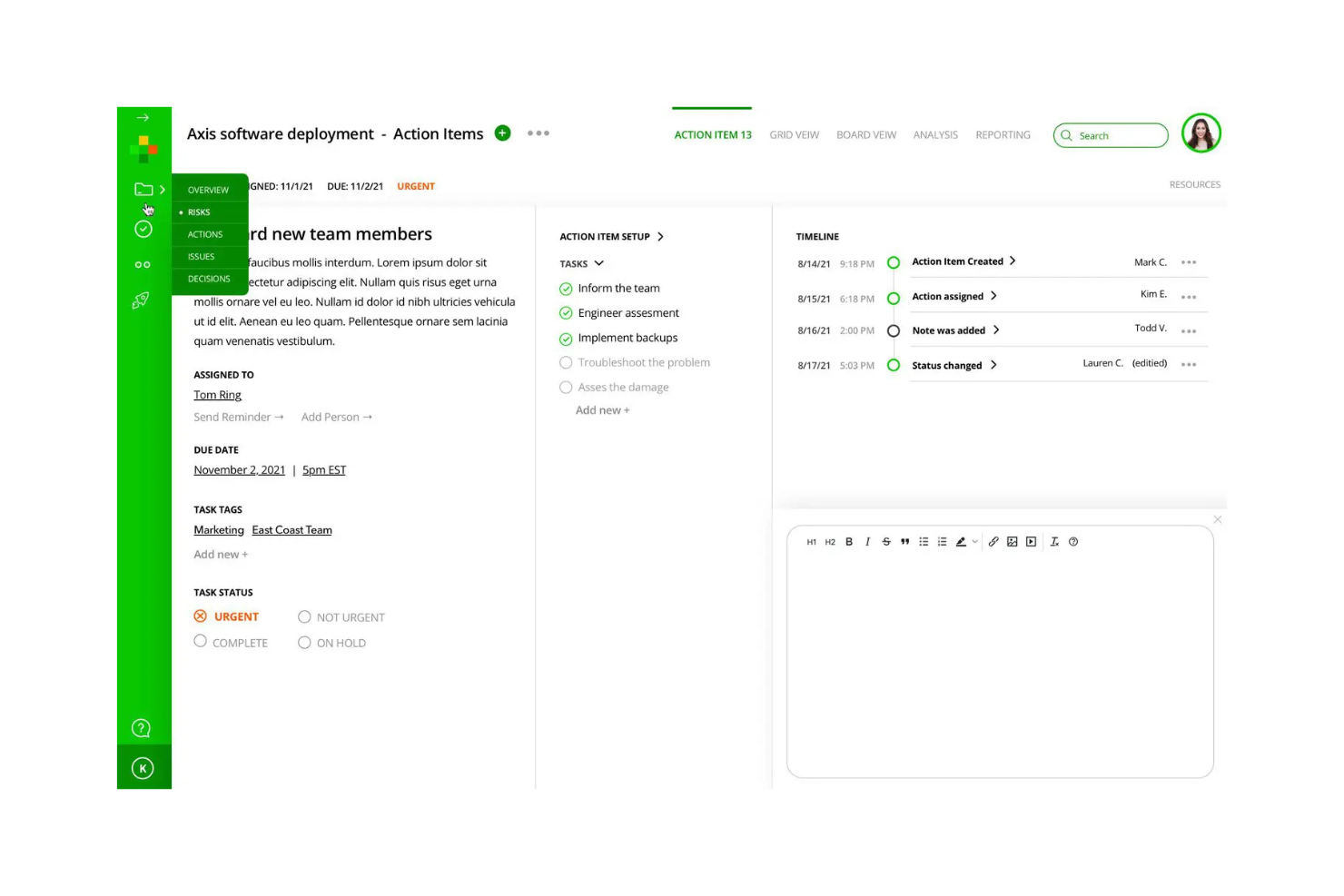Uncheck the Engineer assesment task

point(566,313)
